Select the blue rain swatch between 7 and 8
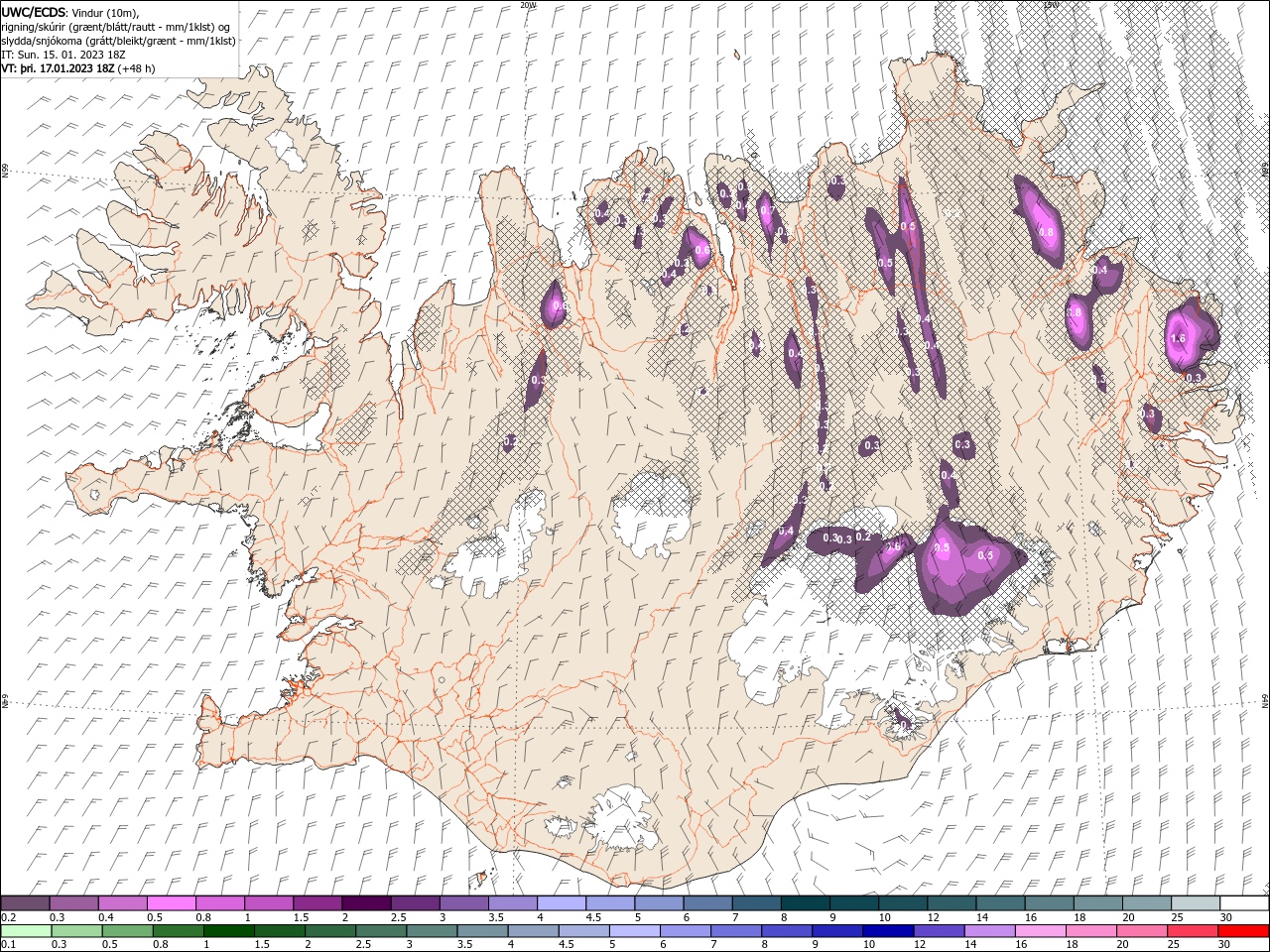 (736, 930)
